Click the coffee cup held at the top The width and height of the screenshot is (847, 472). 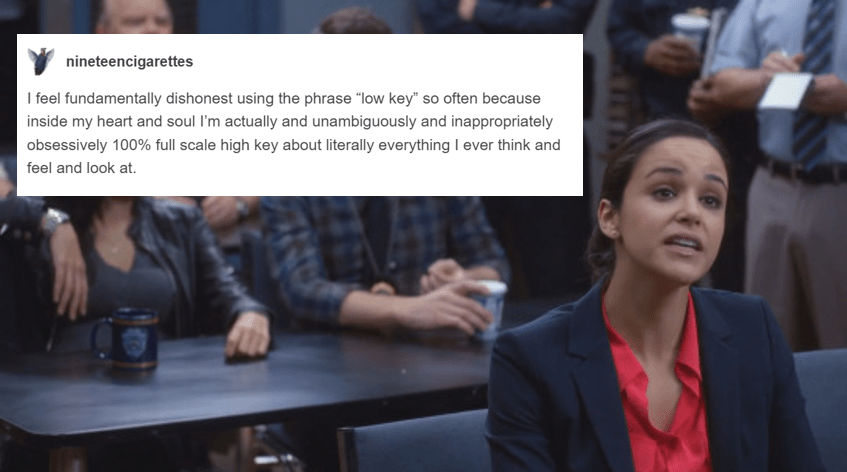691,30
